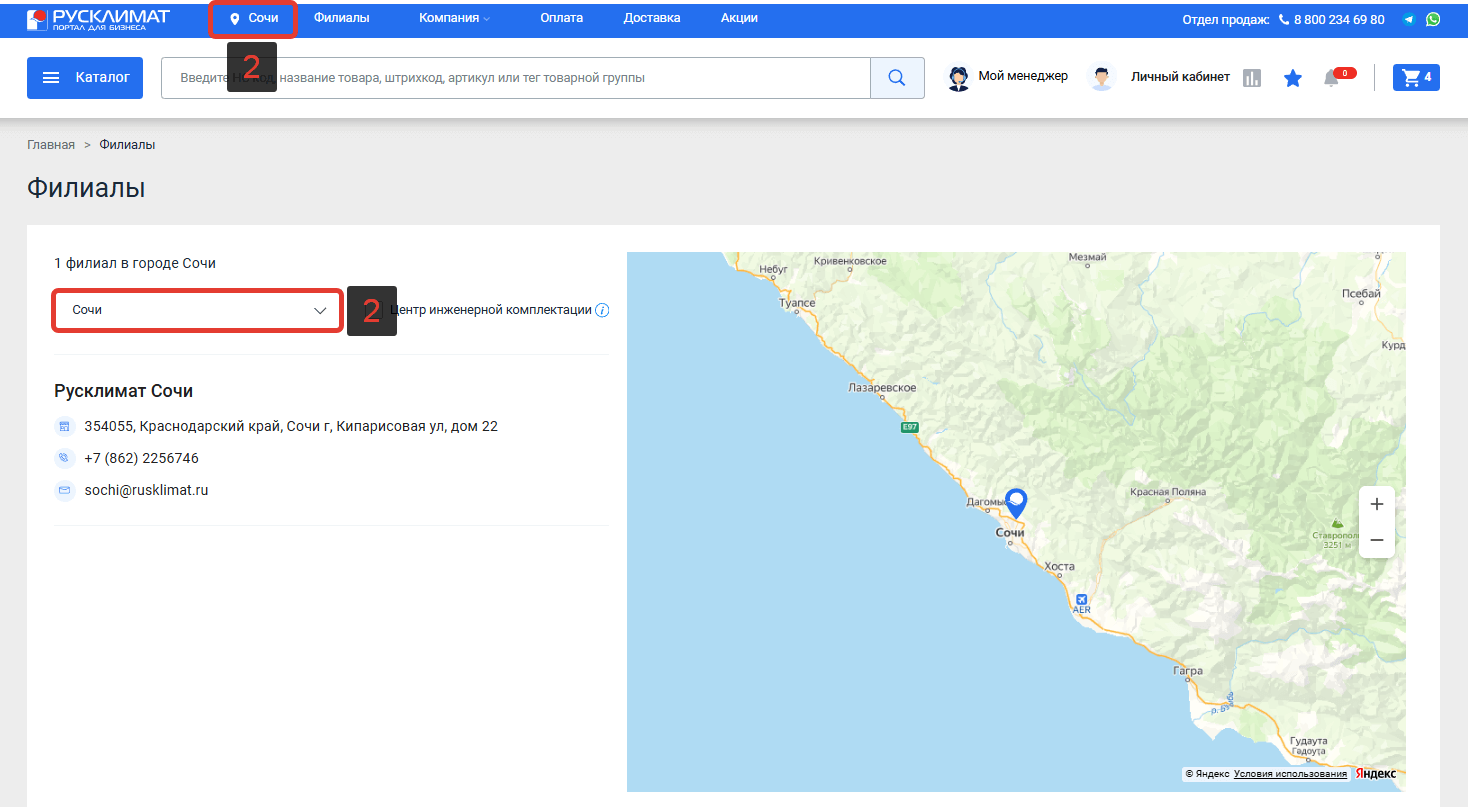This screenshot has width=1468, height=807.
Task: Call sales phone 8 800 234 69 80
Action: [x=1339, y=19]
